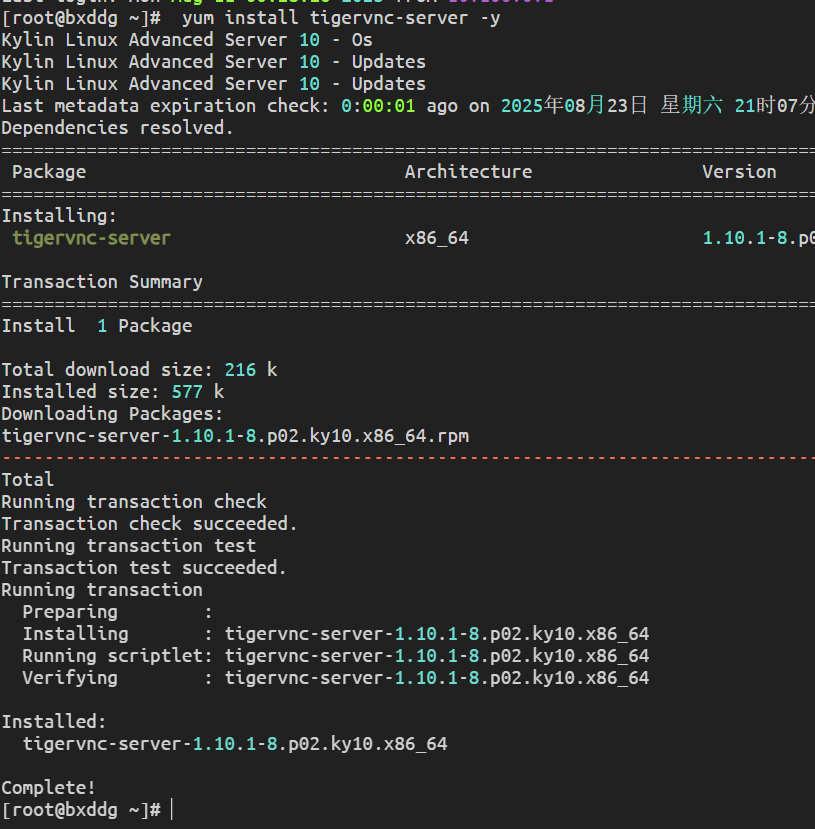This screenshot has height=829, width=815.
Task: Click the '[root@bxddg ~]#' prompt after 'Complete!'
Action: click(81, 810)
